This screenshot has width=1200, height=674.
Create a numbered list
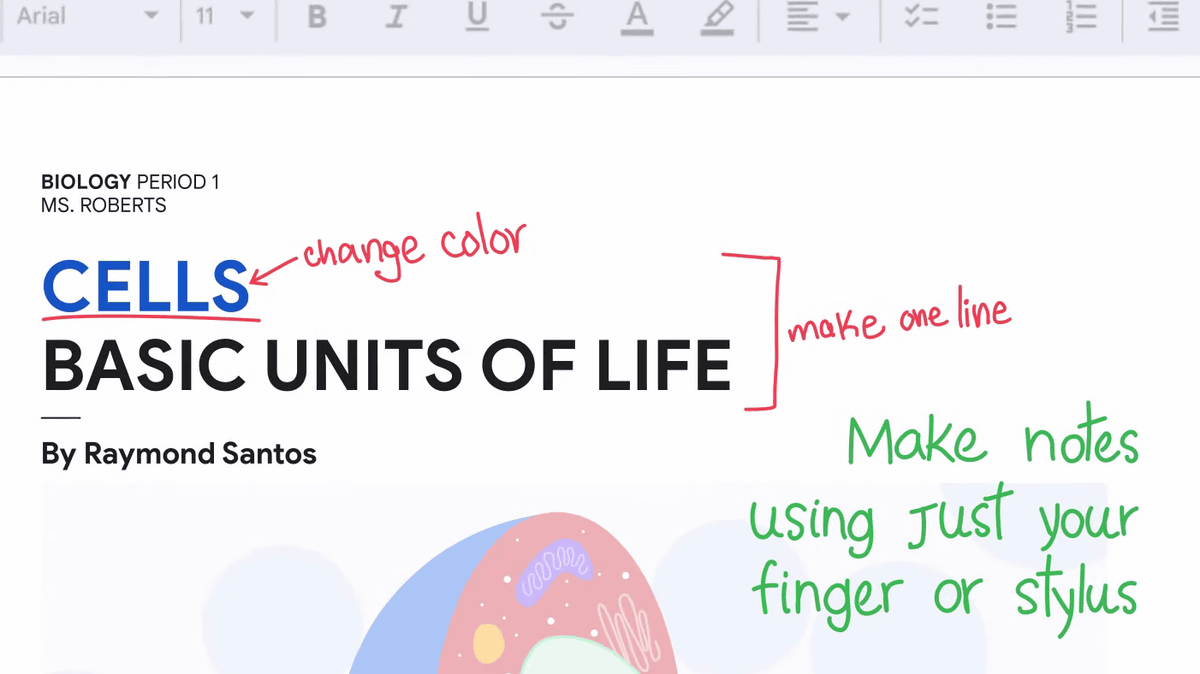(1081, 18)
